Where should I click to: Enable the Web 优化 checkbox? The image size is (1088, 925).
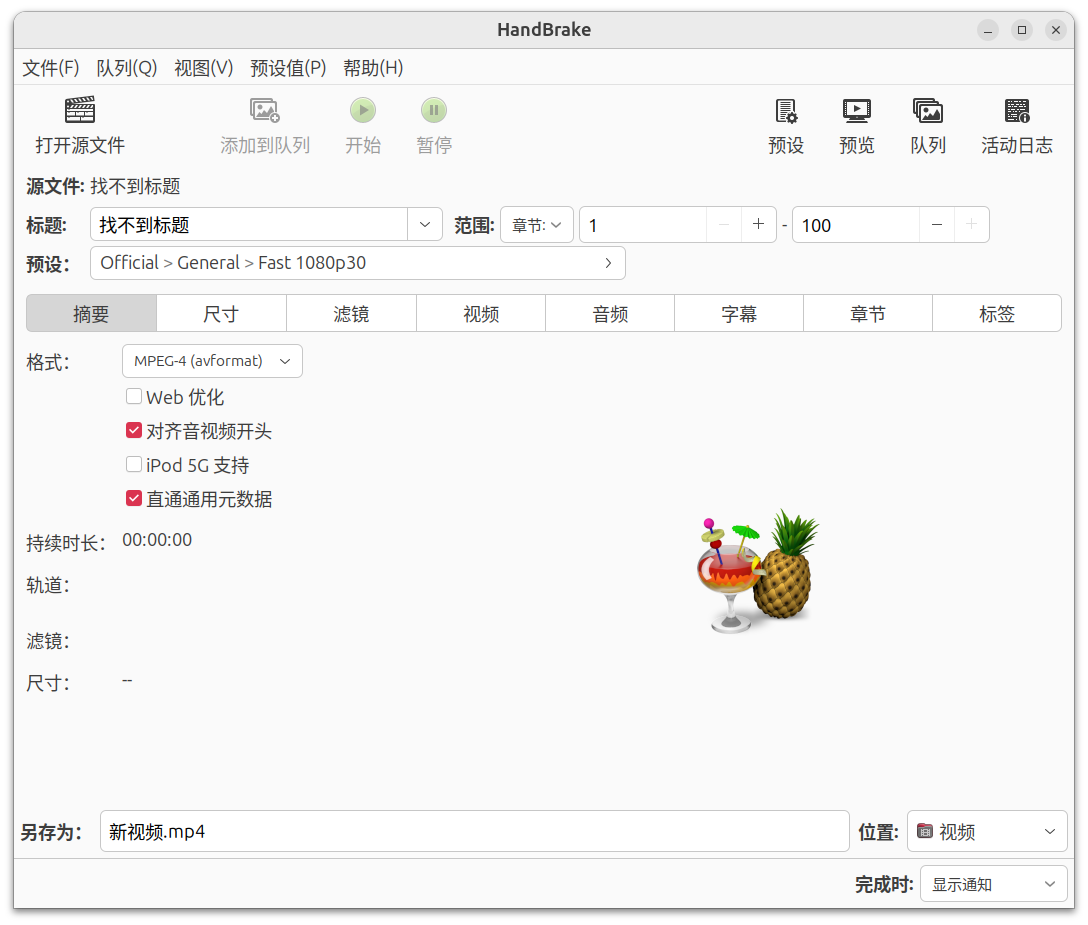click(134, 396)
